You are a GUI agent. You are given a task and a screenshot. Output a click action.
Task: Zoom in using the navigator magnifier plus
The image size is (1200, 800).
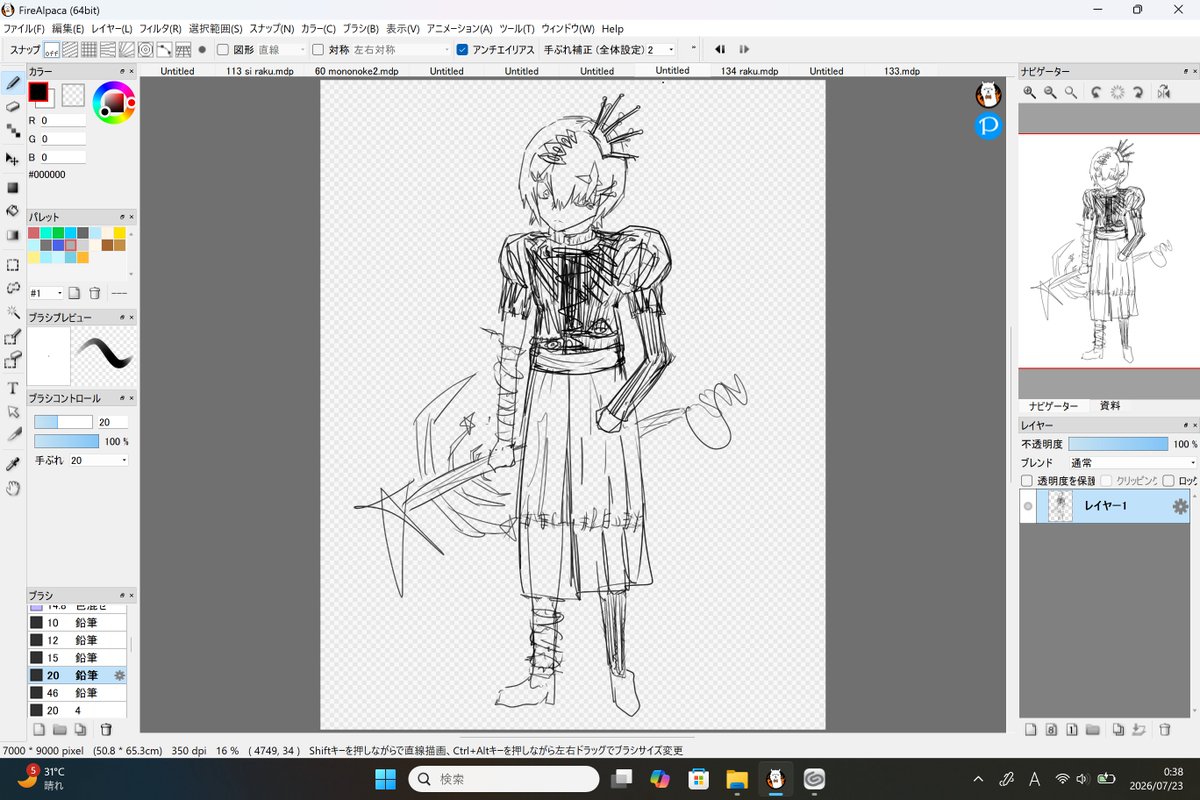(x=1030, y=92)
